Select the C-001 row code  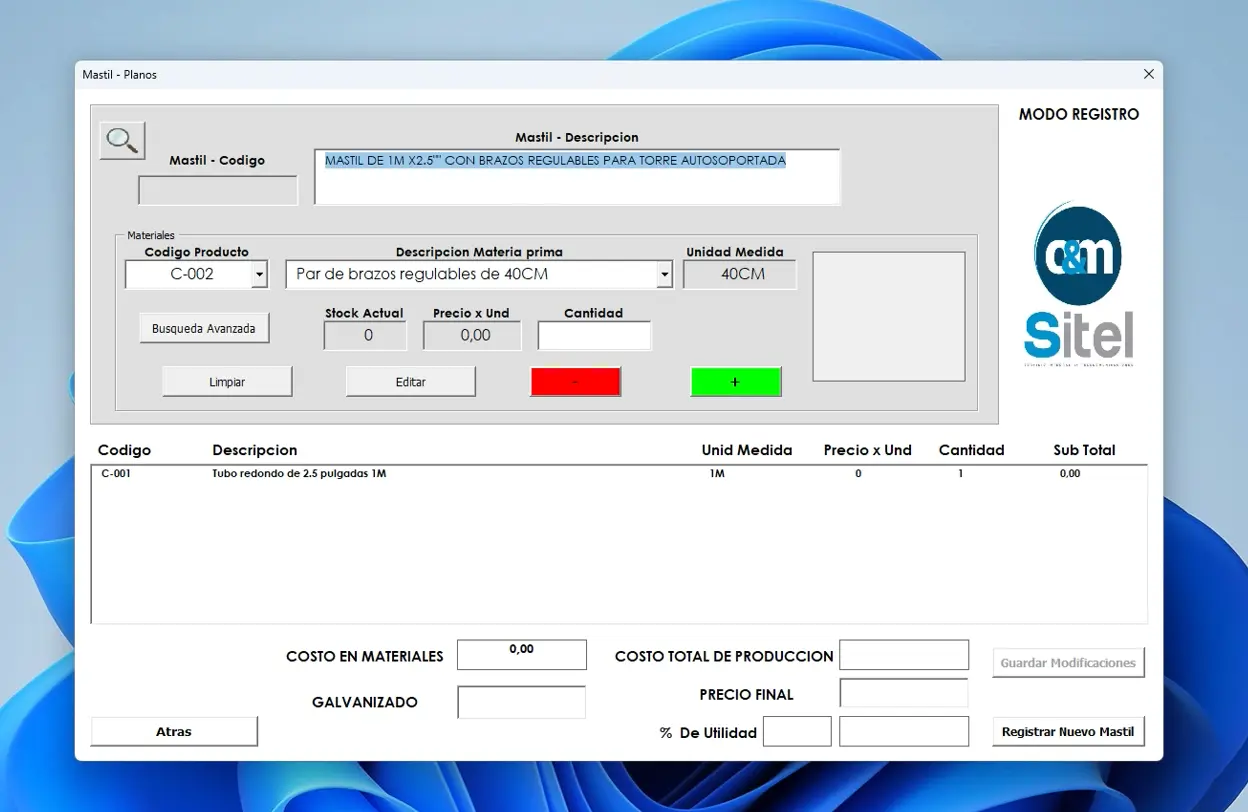(x=116, y=474)
